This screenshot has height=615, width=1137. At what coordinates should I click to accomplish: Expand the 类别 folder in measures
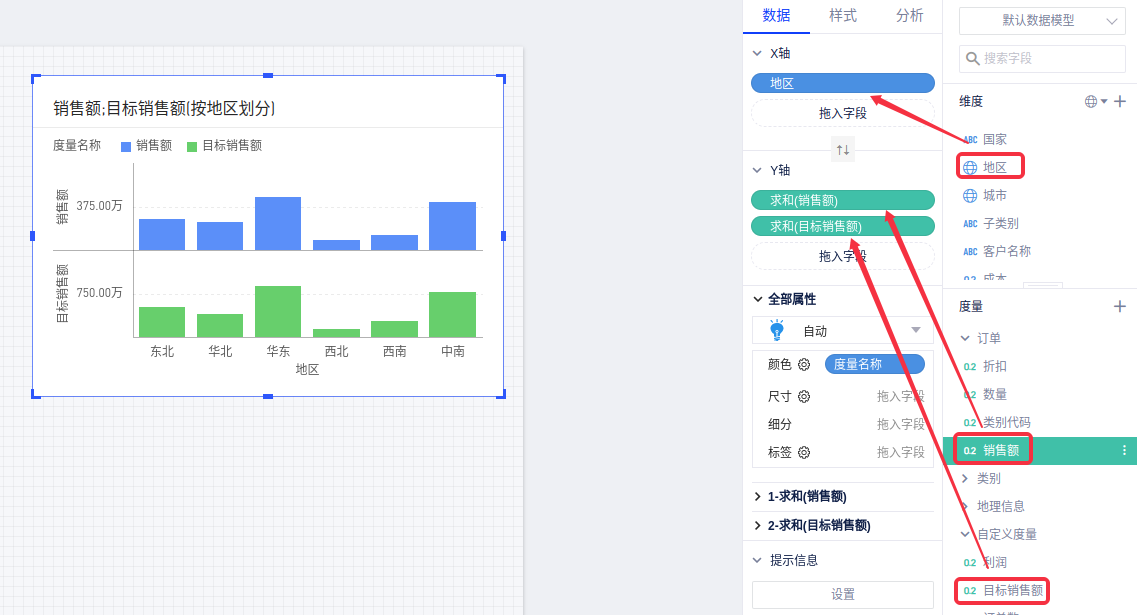(x=965, y=479)
